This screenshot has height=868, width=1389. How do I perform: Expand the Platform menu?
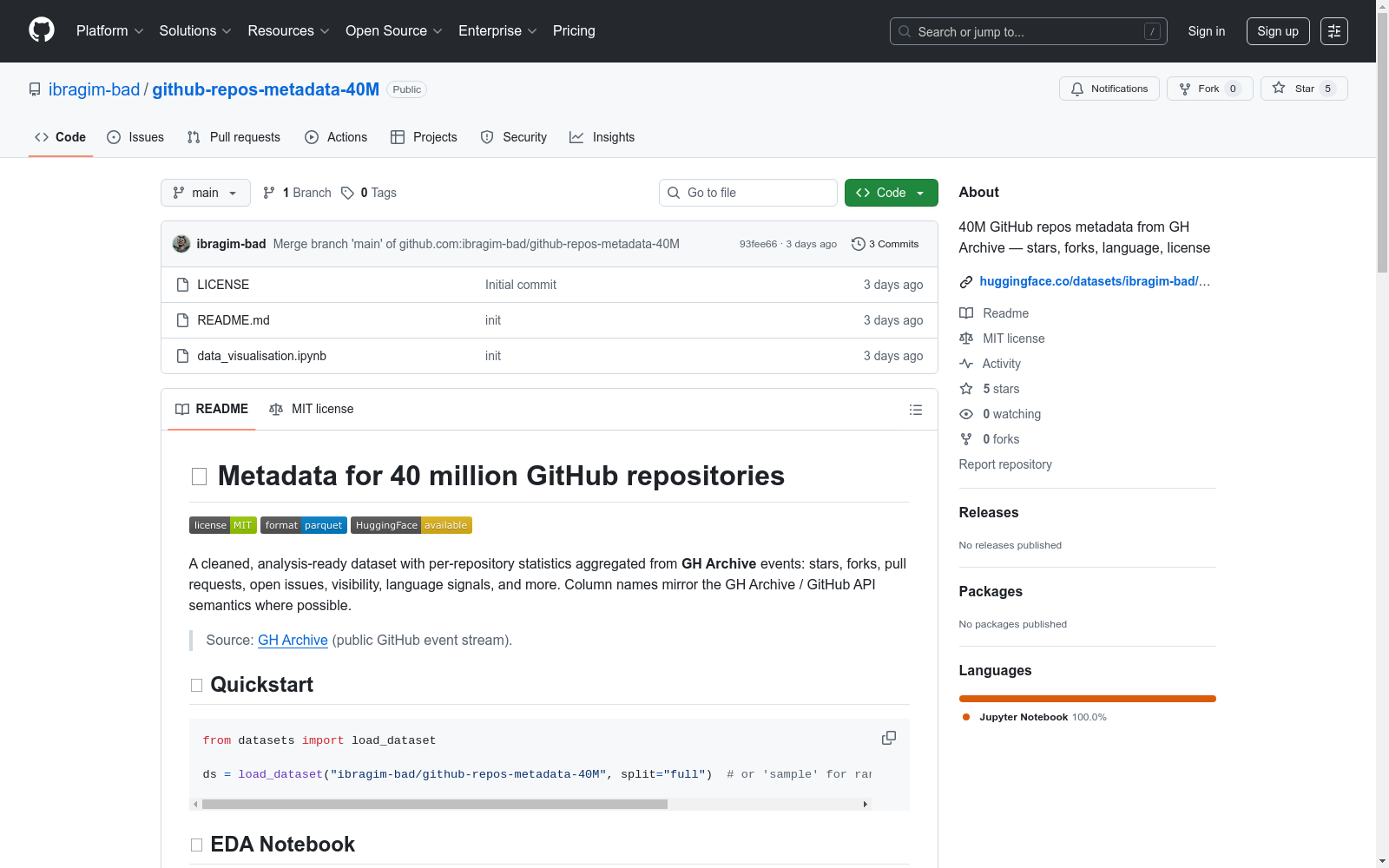pyautogui.click(x=110, y=31)
